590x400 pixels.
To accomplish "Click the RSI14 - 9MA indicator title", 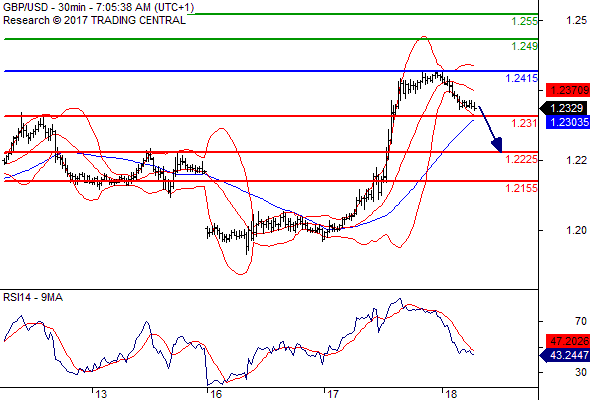I will click(33, 297).
